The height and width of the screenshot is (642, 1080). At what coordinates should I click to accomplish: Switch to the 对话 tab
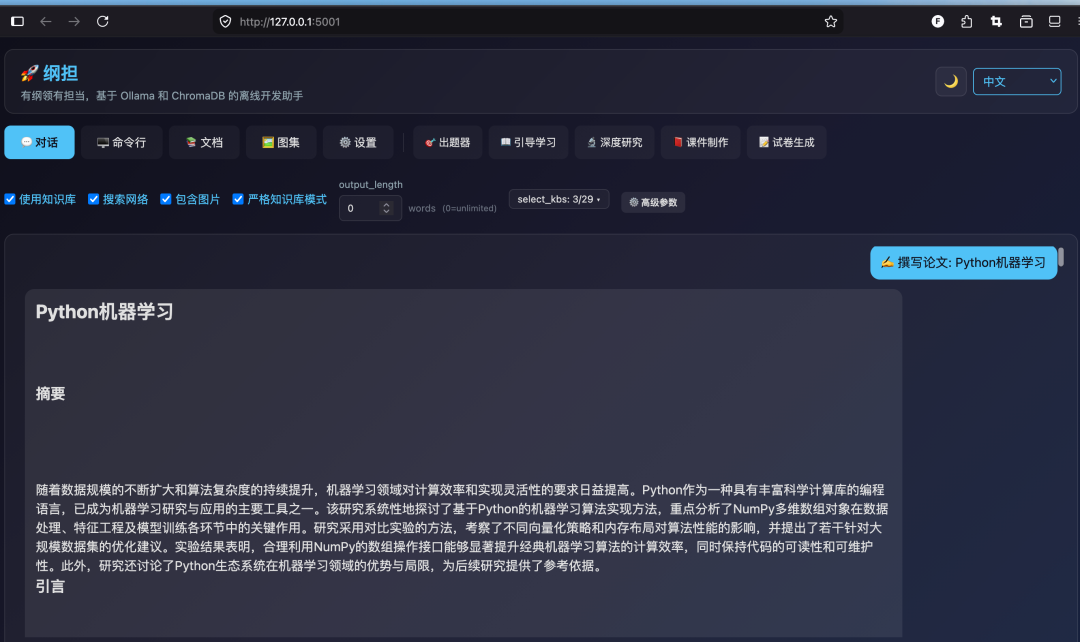click(39, 142)
